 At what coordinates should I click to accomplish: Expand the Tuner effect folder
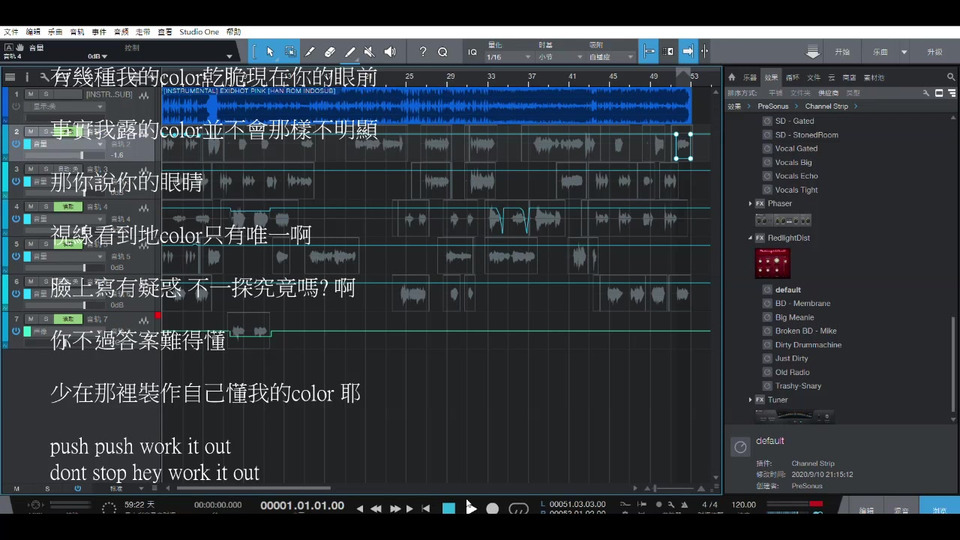pos(751,400)
